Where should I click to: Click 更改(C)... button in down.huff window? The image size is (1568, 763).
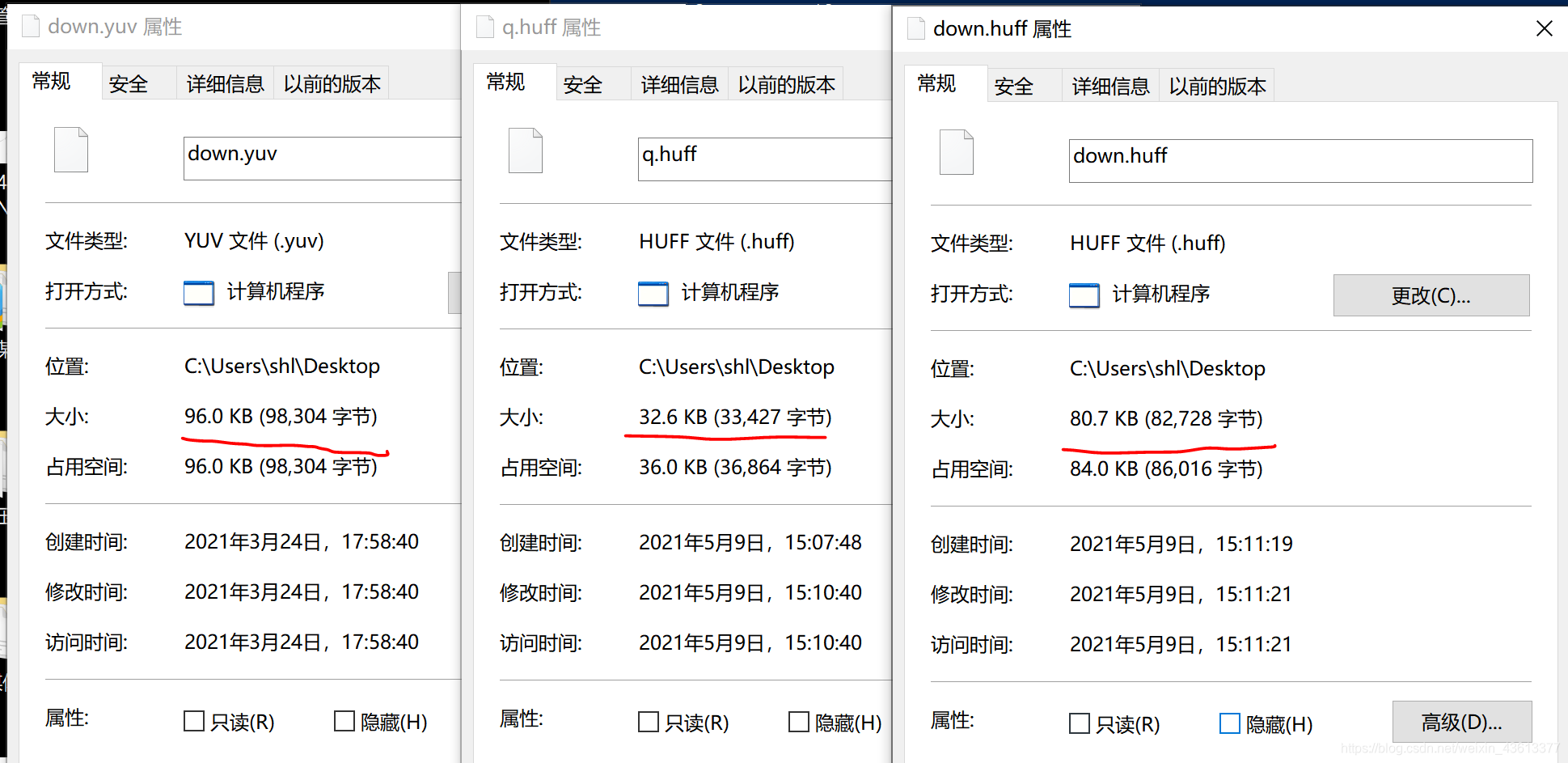coord(1431,295)
